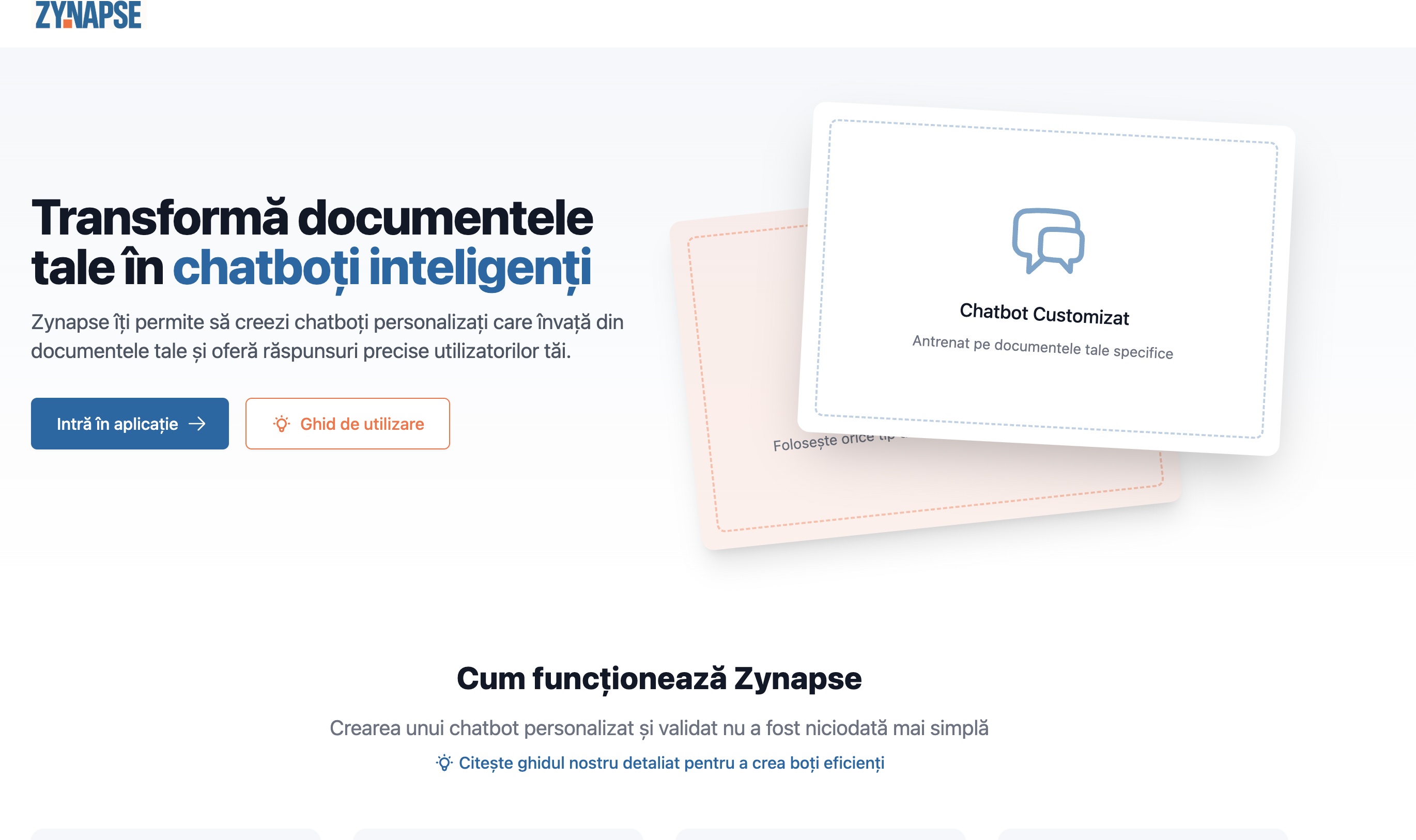
Task: Click the Transformă documentele headline
Action: point(312,219)
